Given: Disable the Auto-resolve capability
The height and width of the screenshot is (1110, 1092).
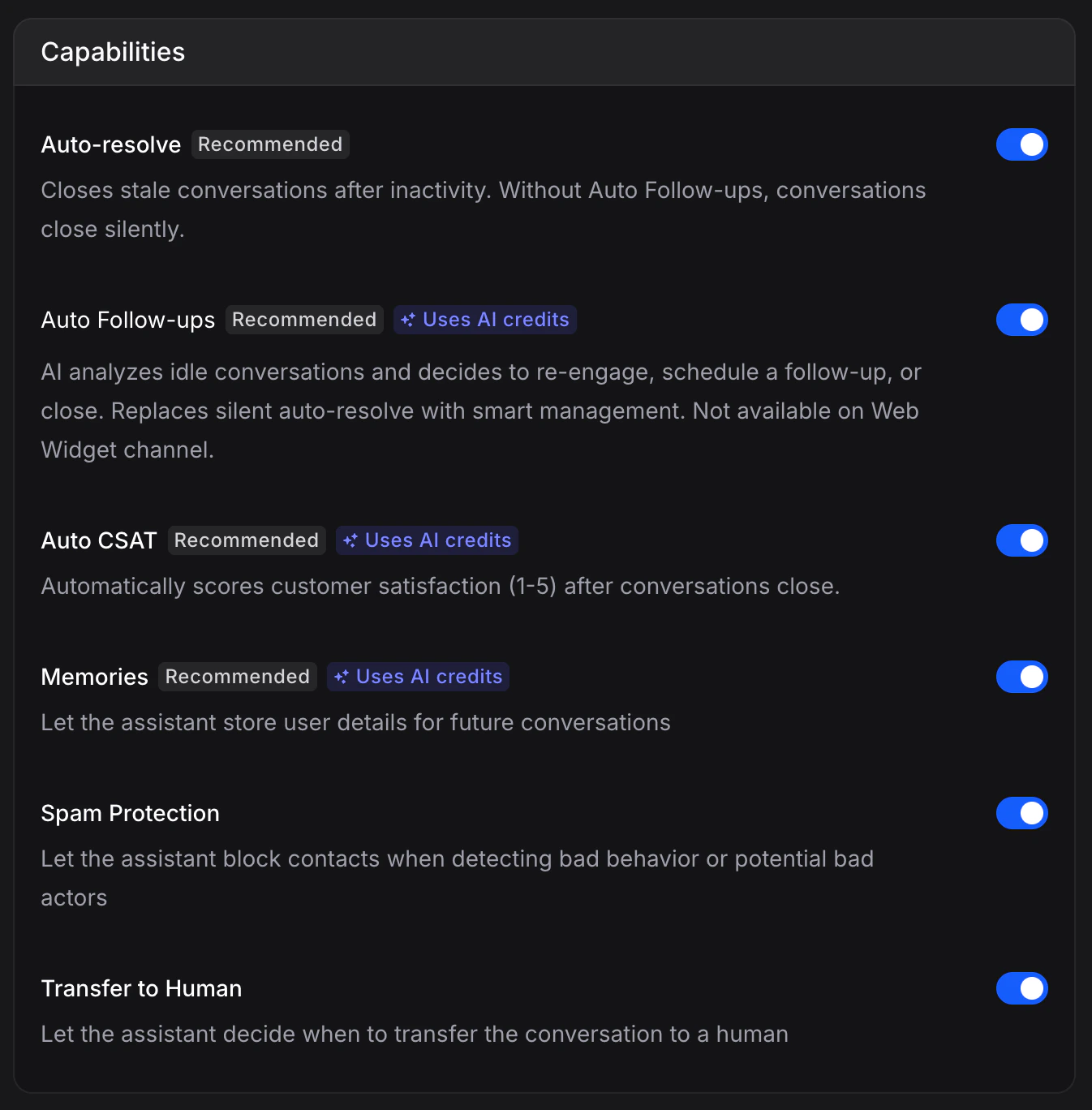Looking at the screenshot, I should click(1022, 144).
